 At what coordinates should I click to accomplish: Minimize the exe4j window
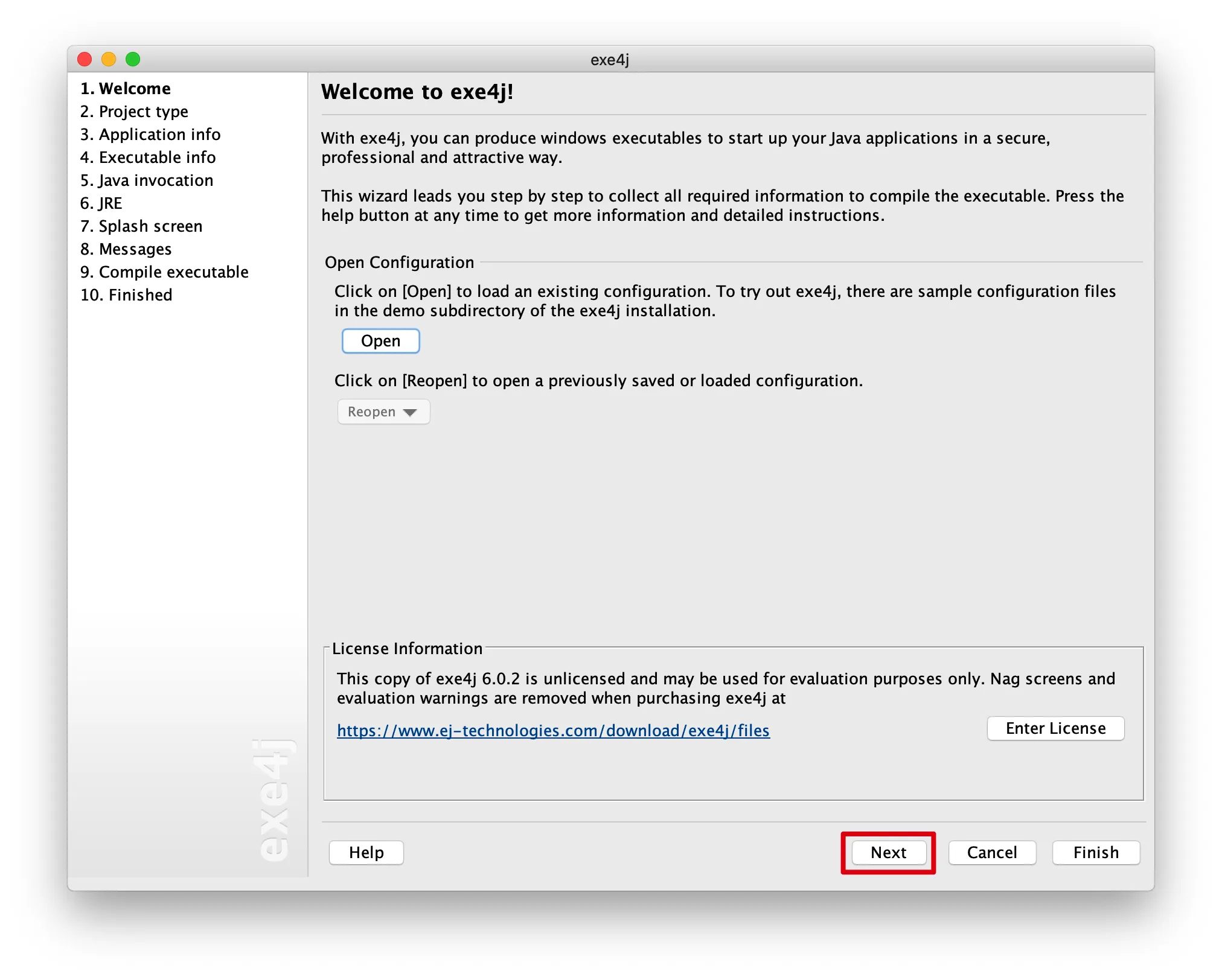pos(109,59)
